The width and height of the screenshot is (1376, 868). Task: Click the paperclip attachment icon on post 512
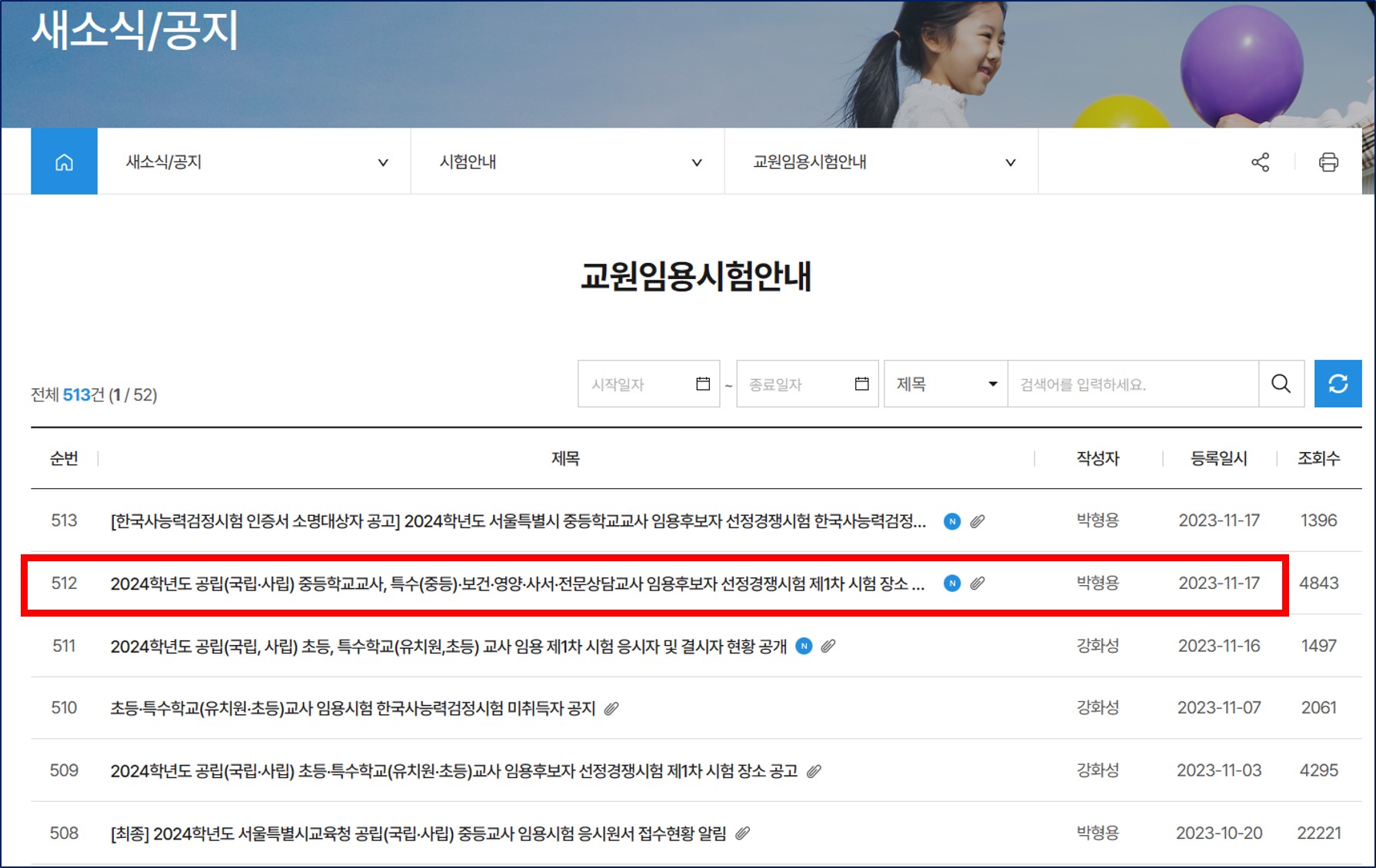pos(978,584)
